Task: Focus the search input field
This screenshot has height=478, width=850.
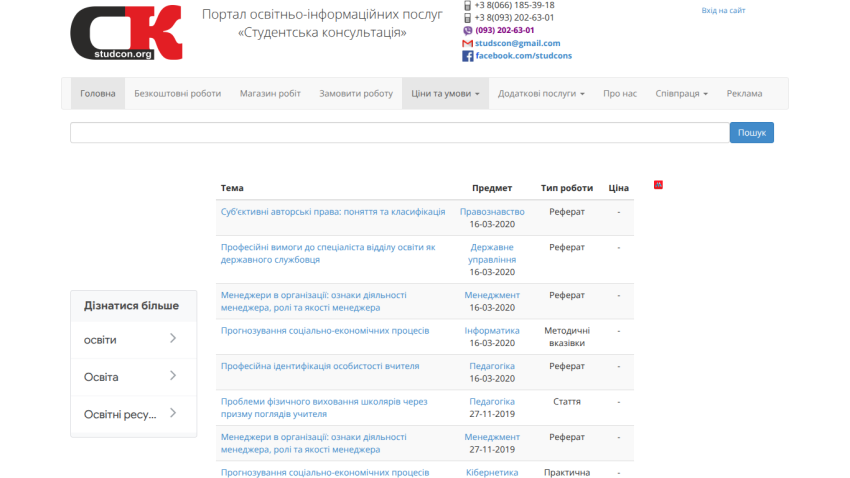Action: 400,133
